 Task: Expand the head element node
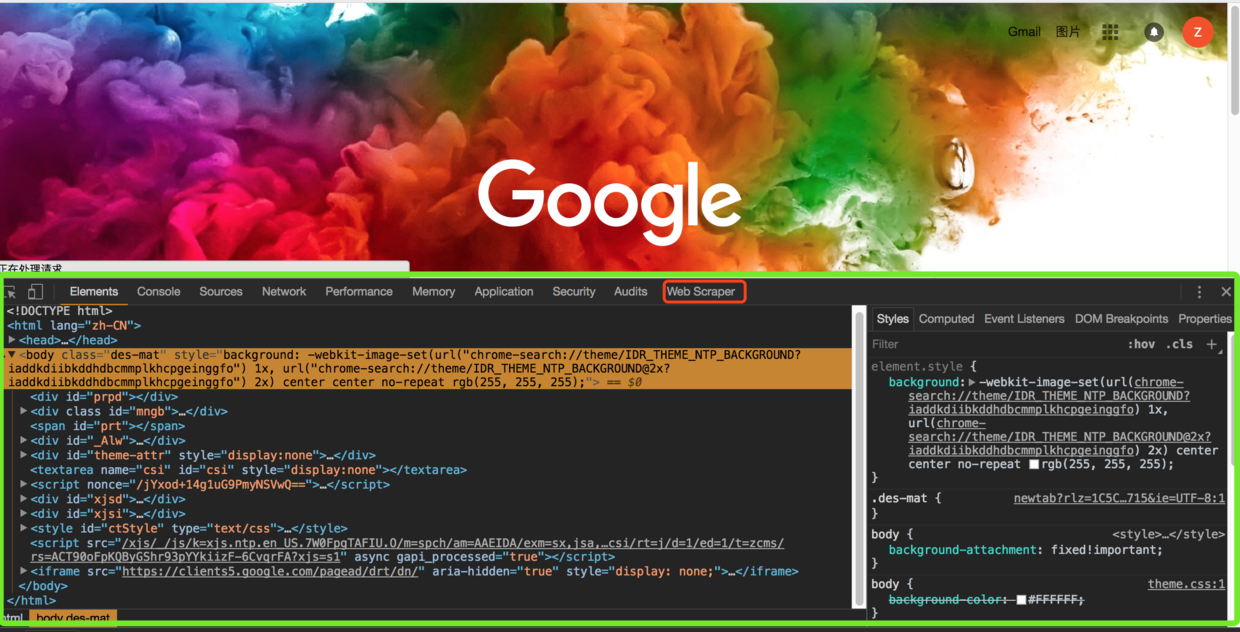pyautogui.click(x=12, y=340)
